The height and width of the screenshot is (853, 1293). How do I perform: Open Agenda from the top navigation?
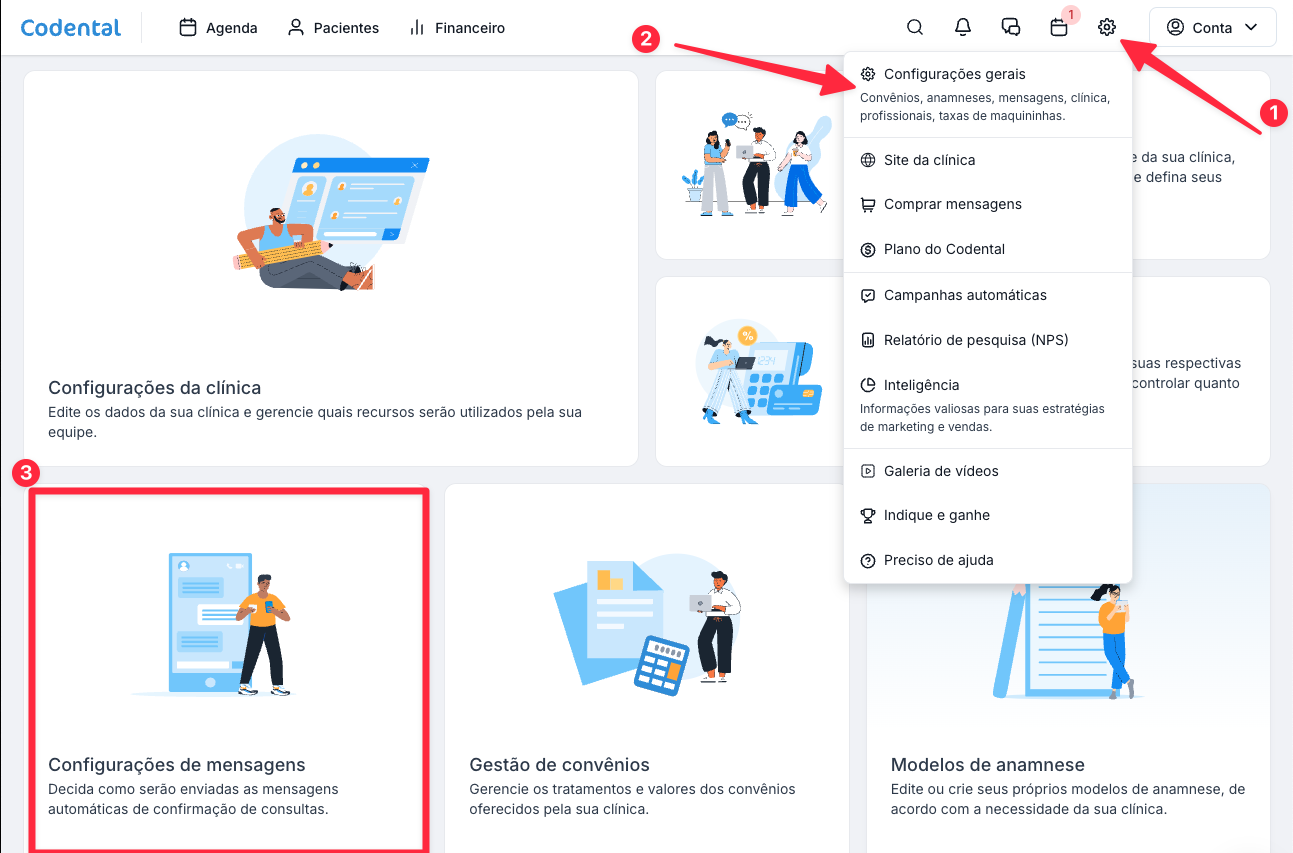[x=218, y=28]
